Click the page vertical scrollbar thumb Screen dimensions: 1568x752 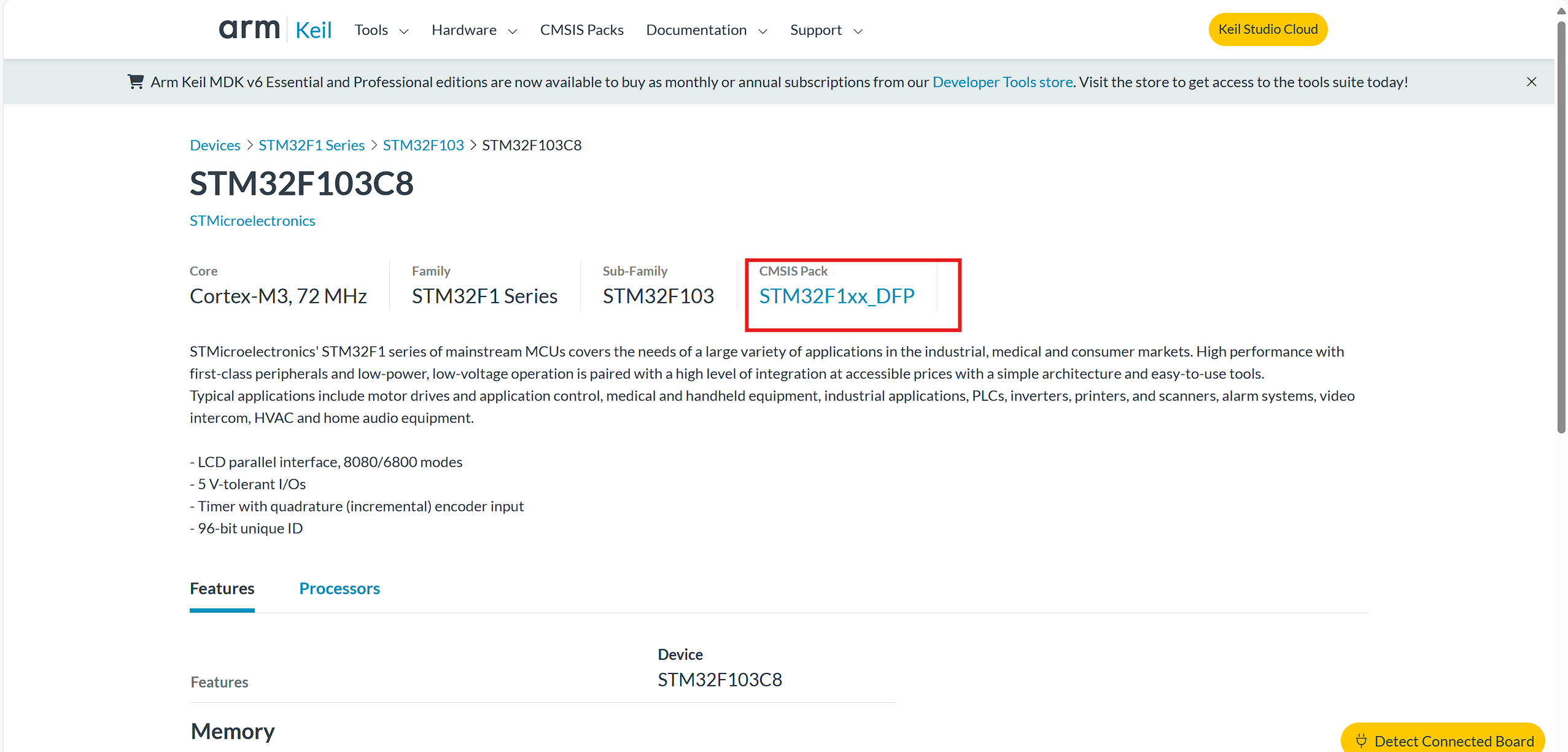[1562, 227]
